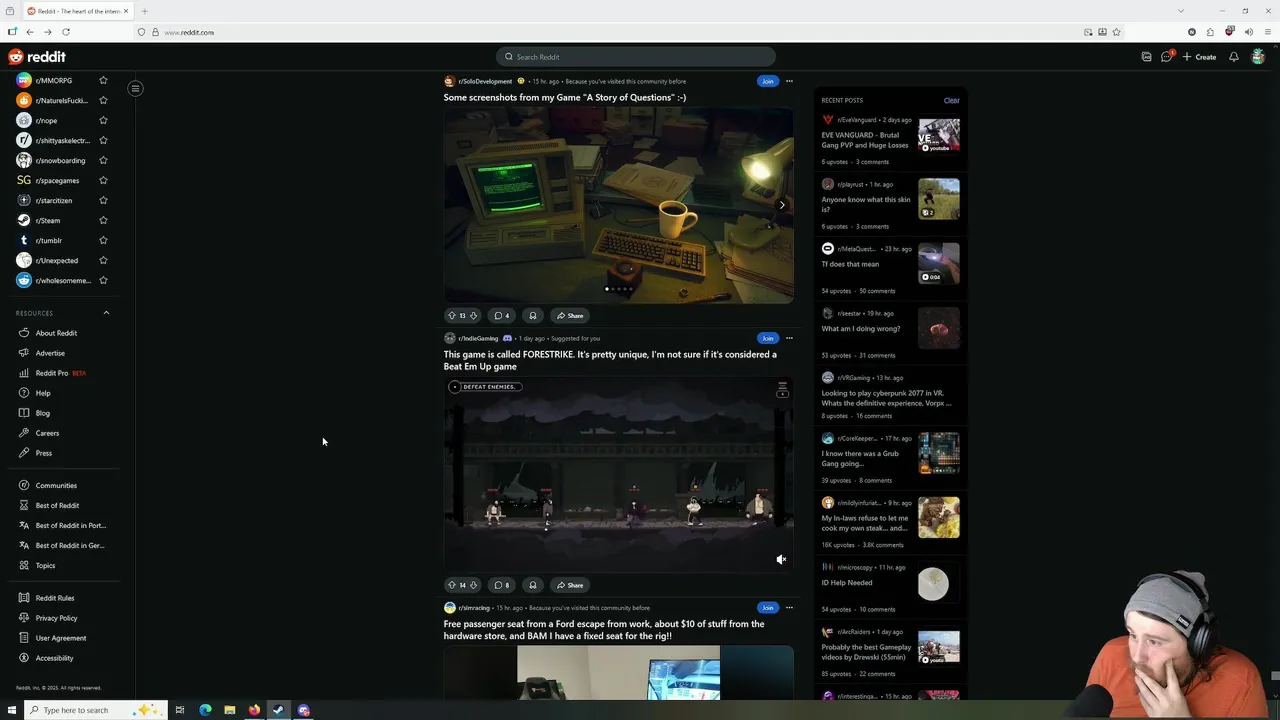Screen dimensions: 1280x720
Task: Open comments on FORESTRIKE post
Action: [502, 585]
